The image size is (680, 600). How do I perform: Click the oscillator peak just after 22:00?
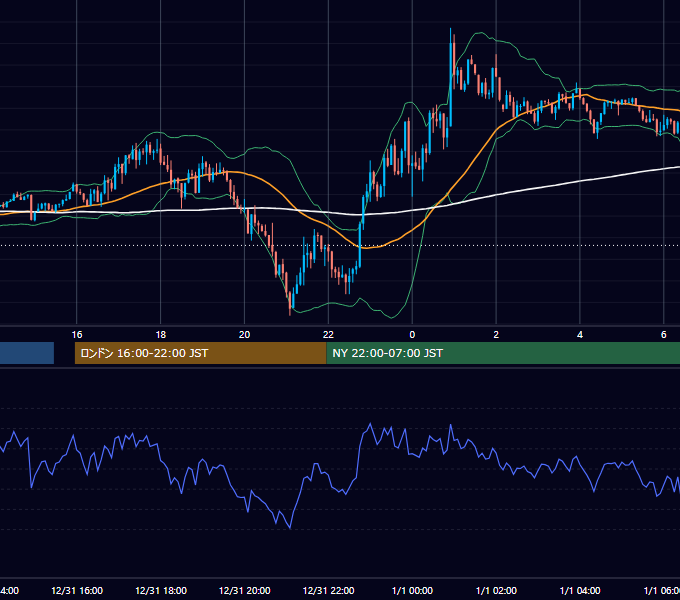click(x=370, y=424)
